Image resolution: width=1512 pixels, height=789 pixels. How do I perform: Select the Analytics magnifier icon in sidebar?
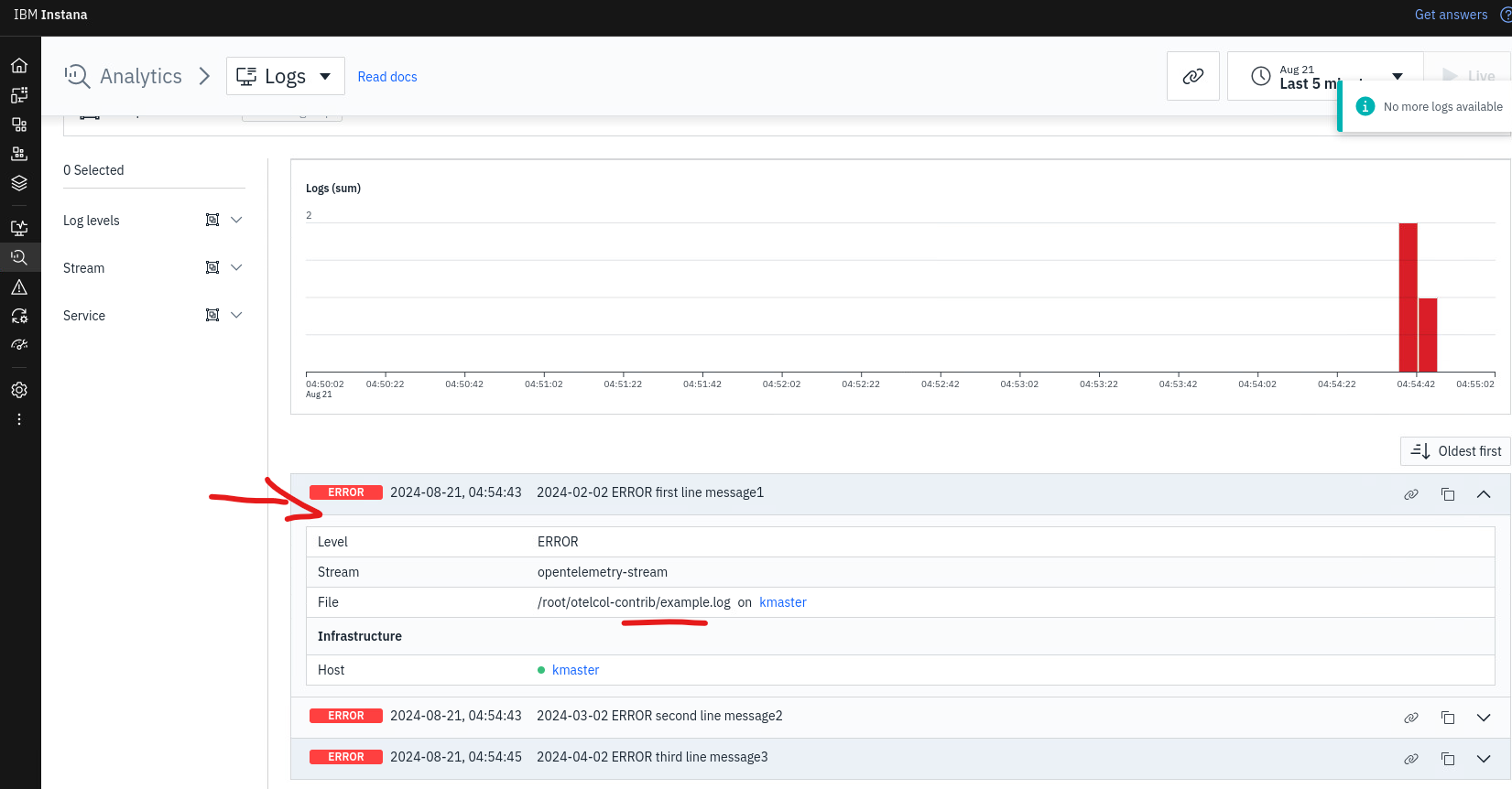click(x=19, y=257)
